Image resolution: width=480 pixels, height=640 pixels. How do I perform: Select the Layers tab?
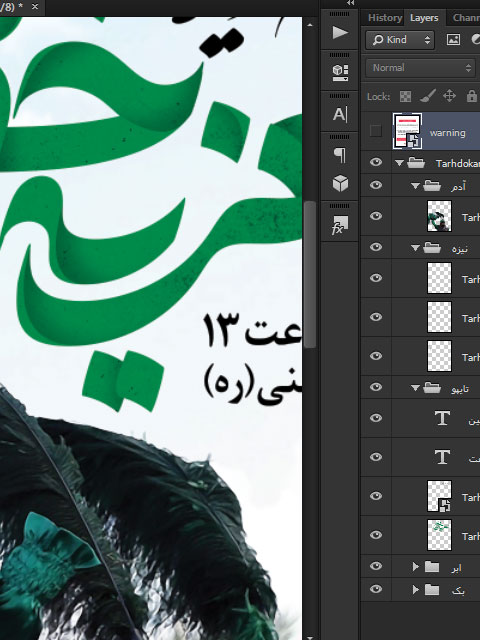[424, 18]
